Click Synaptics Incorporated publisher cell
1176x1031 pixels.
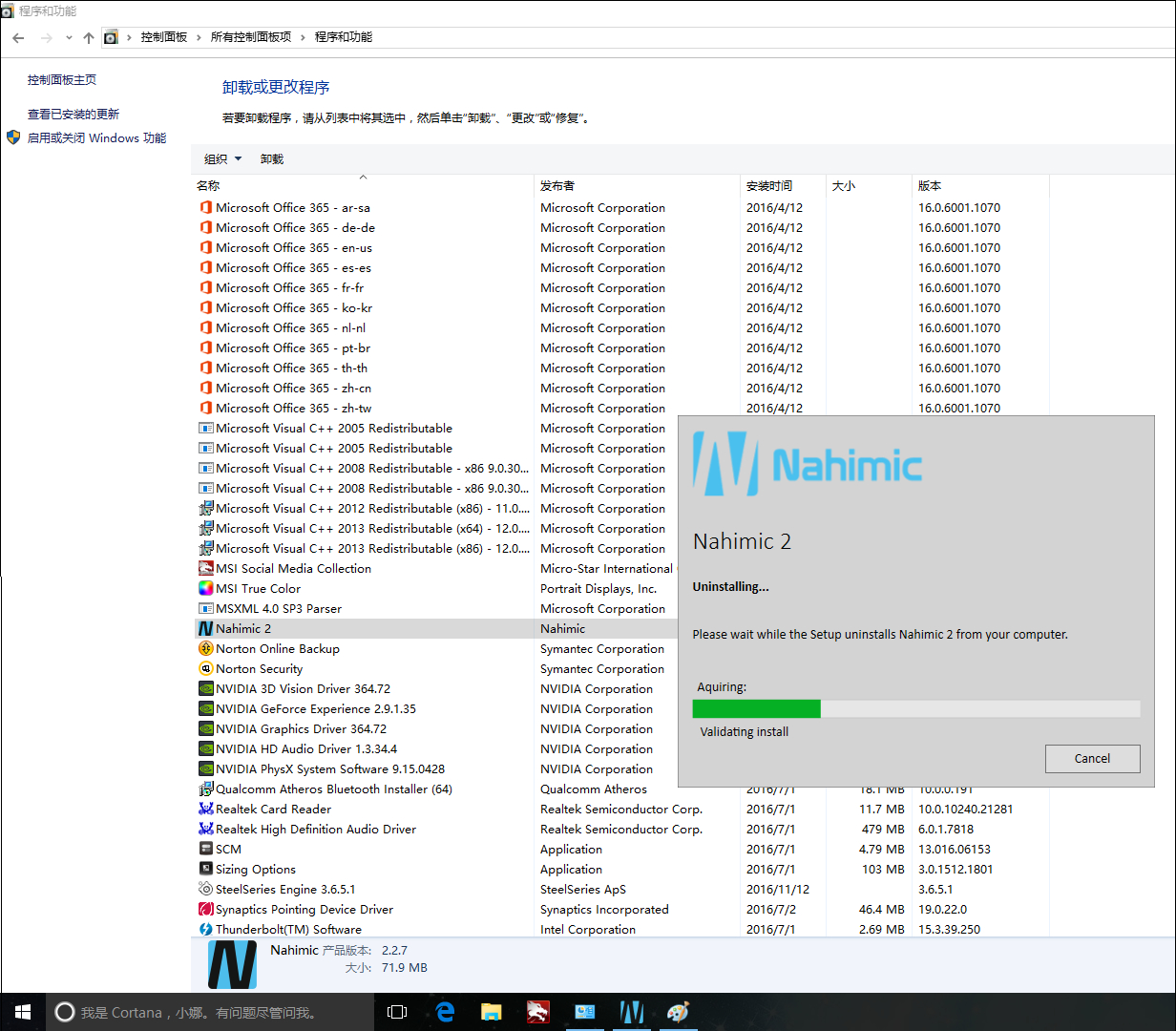point(604,910)
